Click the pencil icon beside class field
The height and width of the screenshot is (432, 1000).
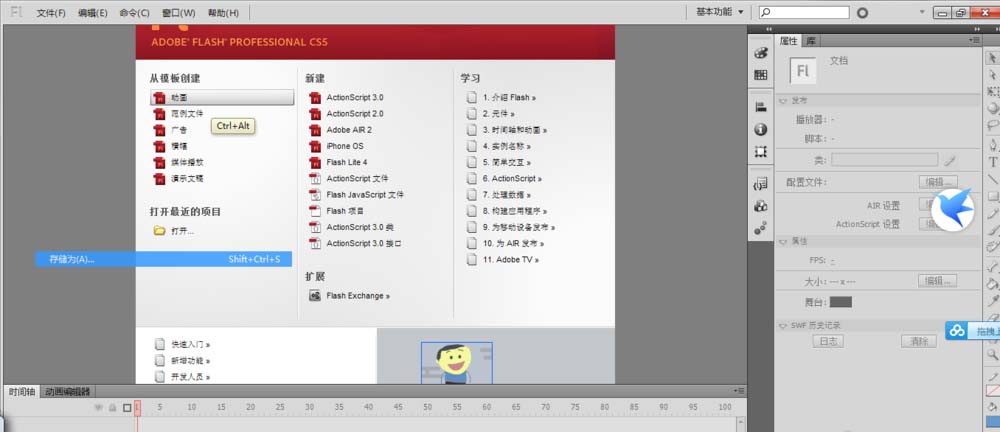[x=950, y=160]
